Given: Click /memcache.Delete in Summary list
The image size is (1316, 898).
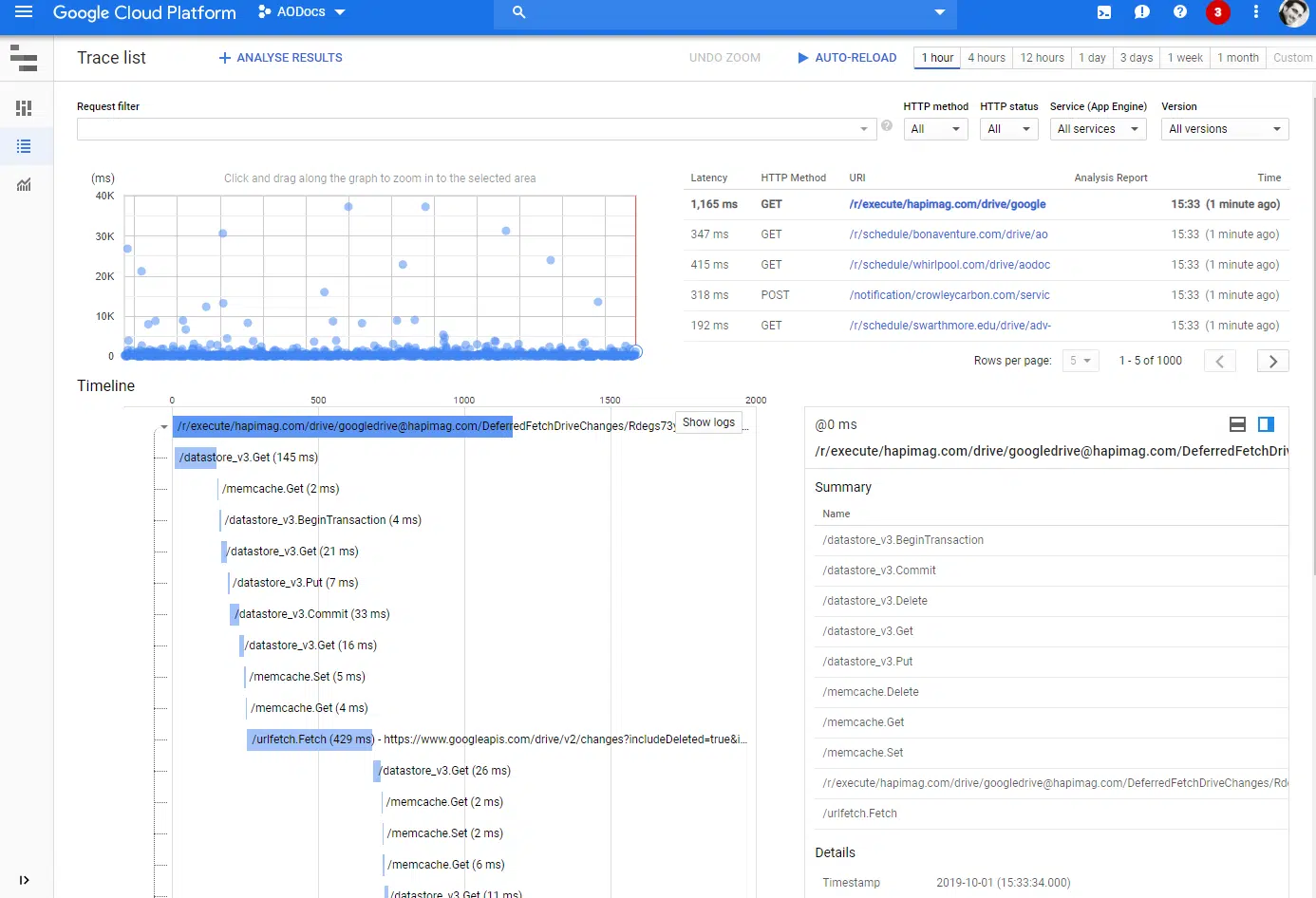Looking at the screenshot, I should [x=871, y=692].
